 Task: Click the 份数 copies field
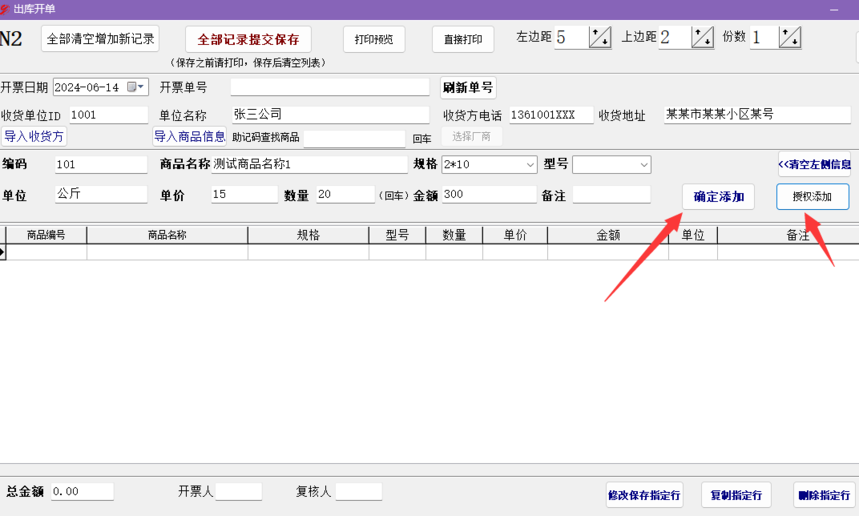click(x=764, y=37)
